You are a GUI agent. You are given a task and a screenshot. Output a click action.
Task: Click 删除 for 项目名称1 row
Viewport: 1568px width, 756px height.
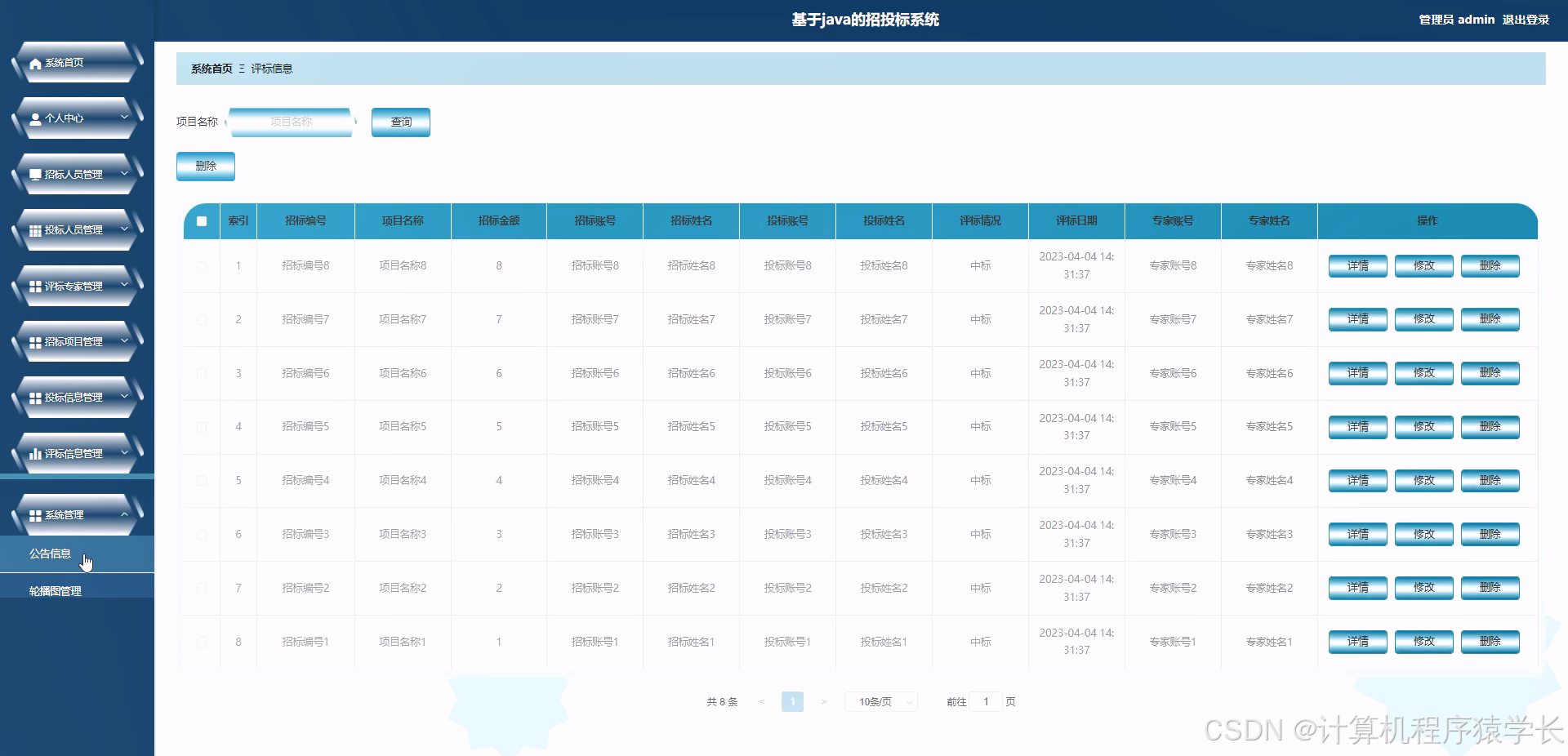pyautogui.click(x=1490, y=643)
